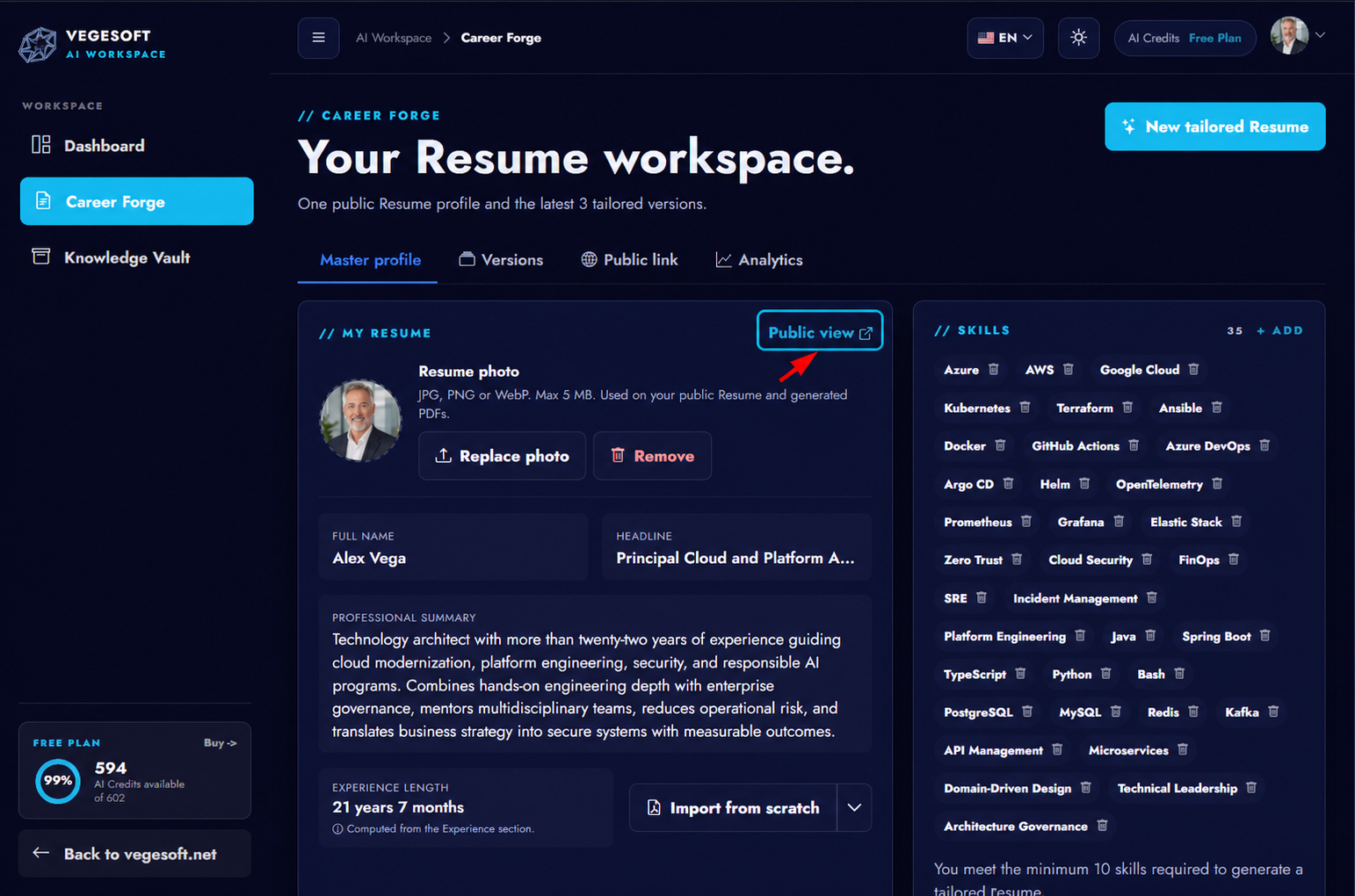
Task: Delete the Incident Management skill trash icon
Action: 1152,598
